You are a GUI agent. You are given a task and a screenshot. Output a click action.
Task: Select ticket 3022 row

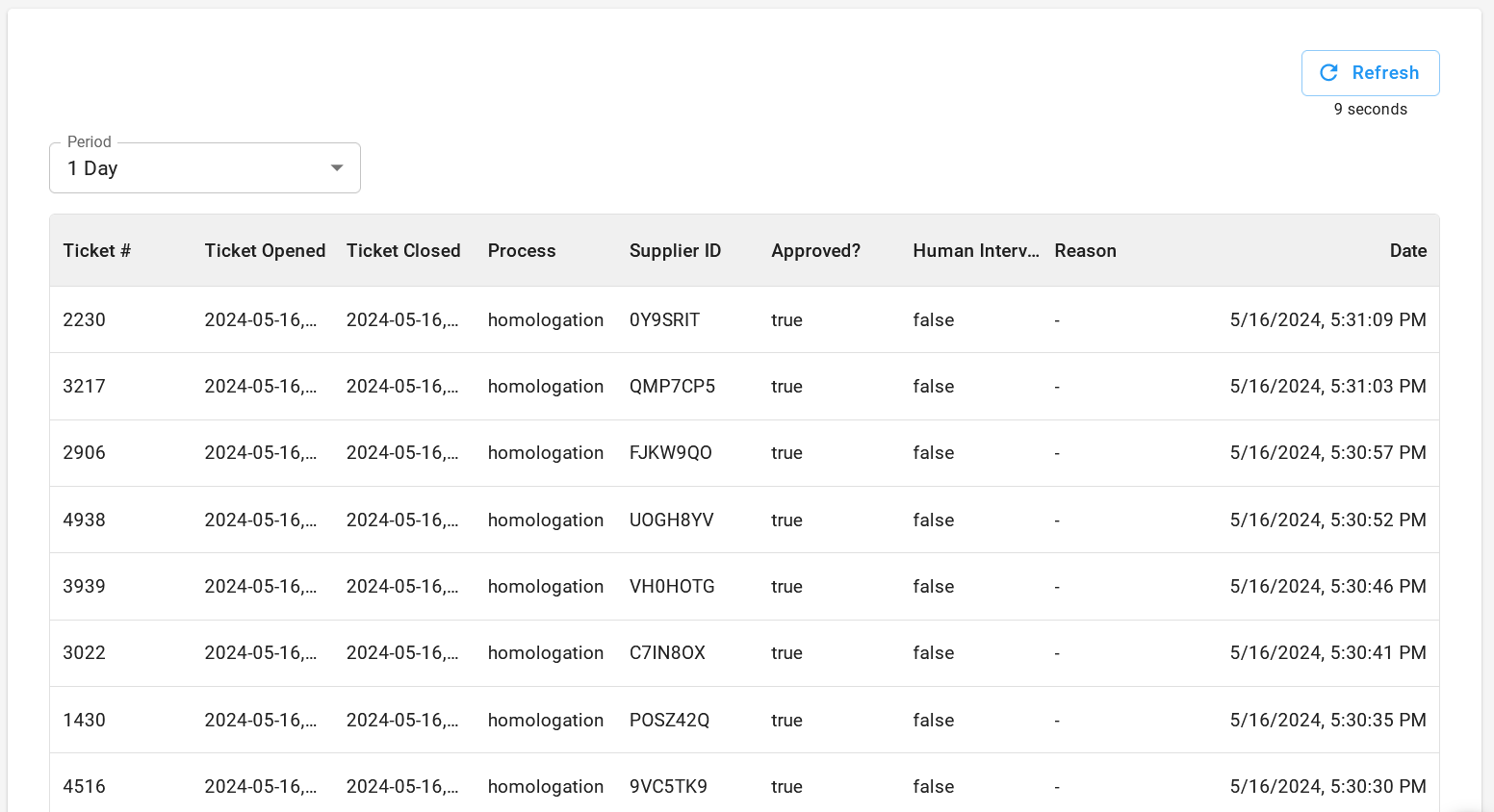(x=85, y=653)
